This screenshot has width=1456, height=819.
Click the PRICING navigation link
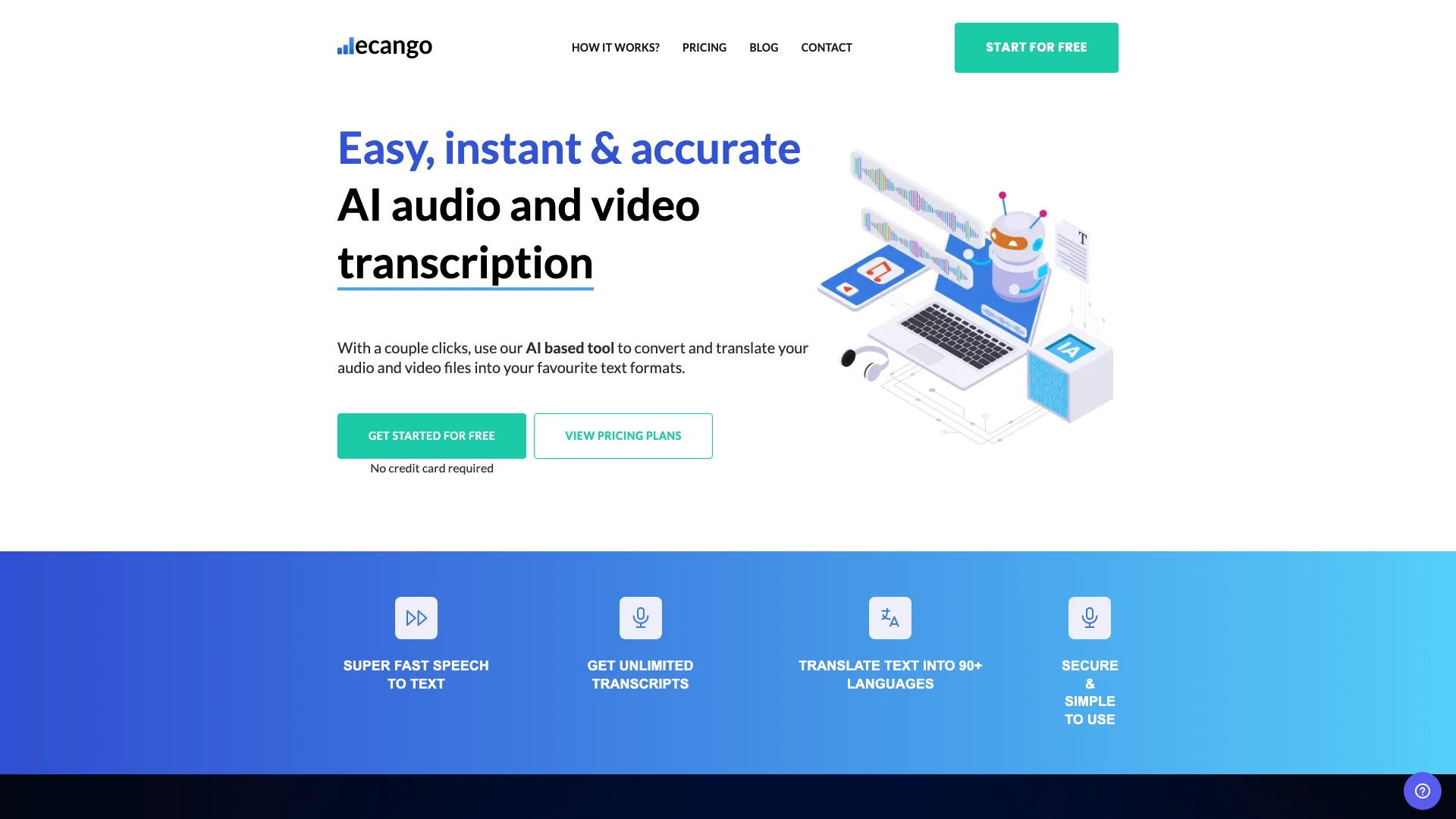coord(704,47)
